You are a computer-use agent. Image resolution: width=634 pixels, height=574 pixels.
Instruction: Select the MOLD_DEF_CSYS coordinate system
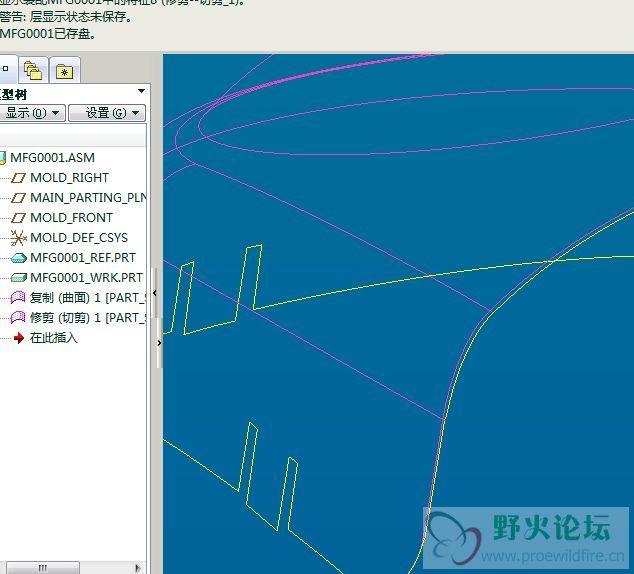79,238
